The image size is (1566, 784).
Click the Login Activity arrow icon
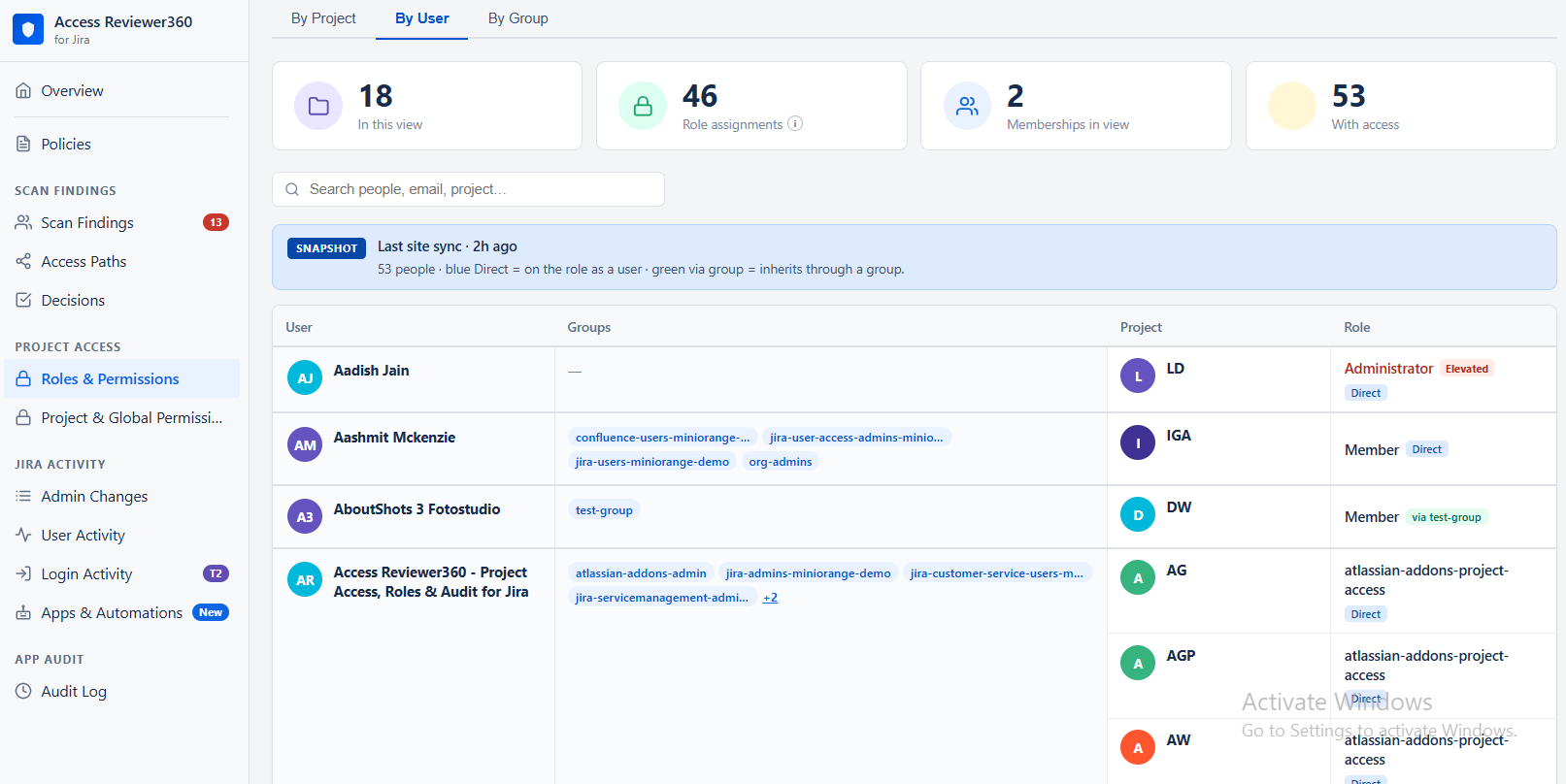(x=23, y=573)
